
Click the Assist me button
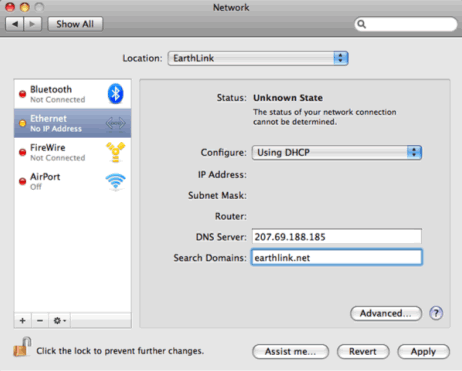pos(290,351)
